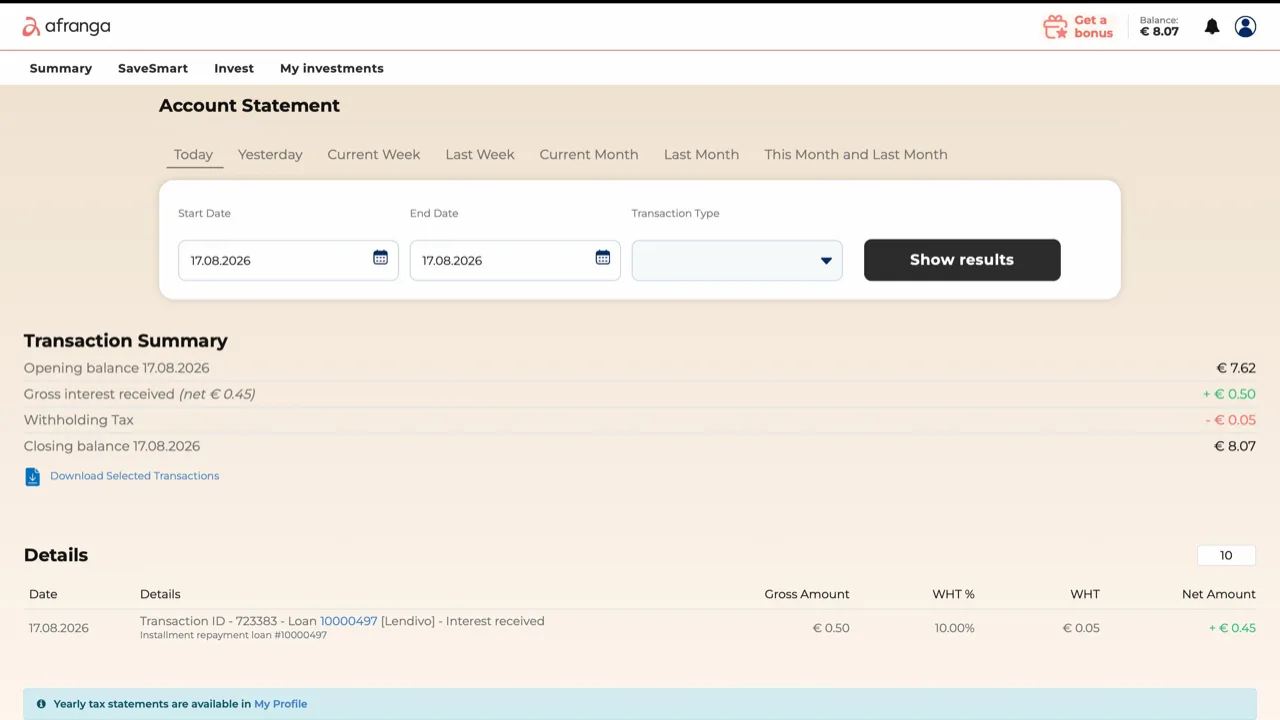Screen dimensions: 1280x720
Task: Open the Start Date calendar picker icon
Action: (x=380, y=258)
